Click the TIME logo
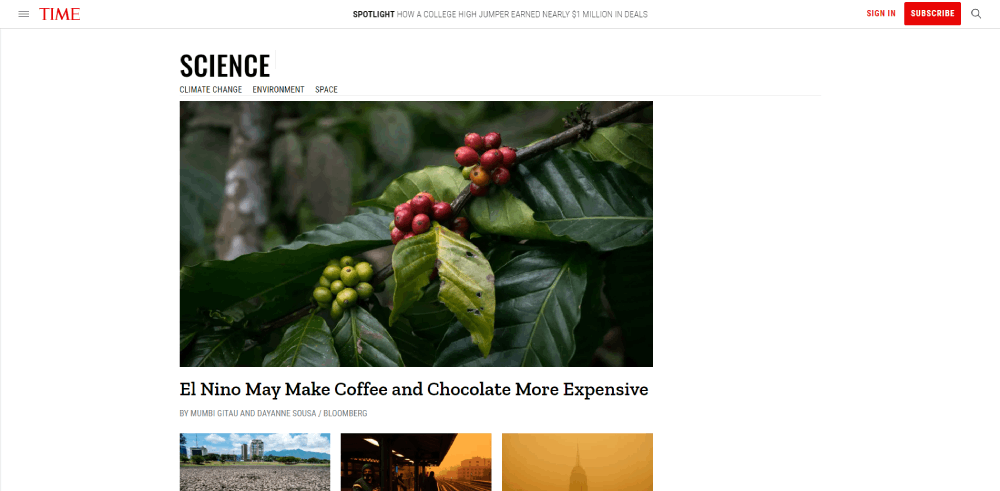Viewport: 1000px width, 491px height. click(x=59, y=14)
